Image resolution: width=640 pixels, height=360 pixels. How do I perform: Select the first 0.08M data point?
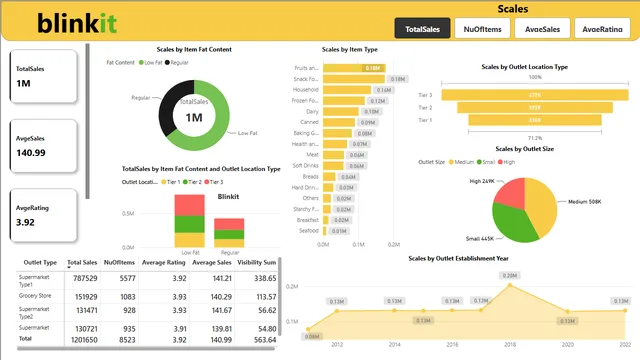click(x=308, y=329)
